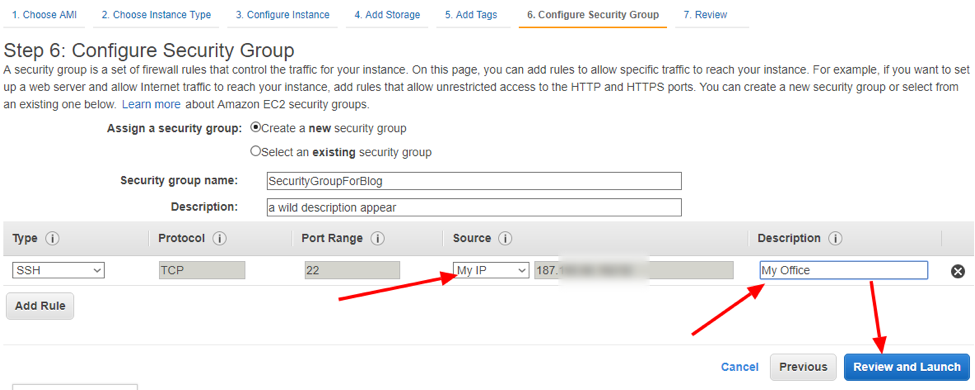
Task: Click the 'Assign a security group:' label
Action: click(174, 128)
